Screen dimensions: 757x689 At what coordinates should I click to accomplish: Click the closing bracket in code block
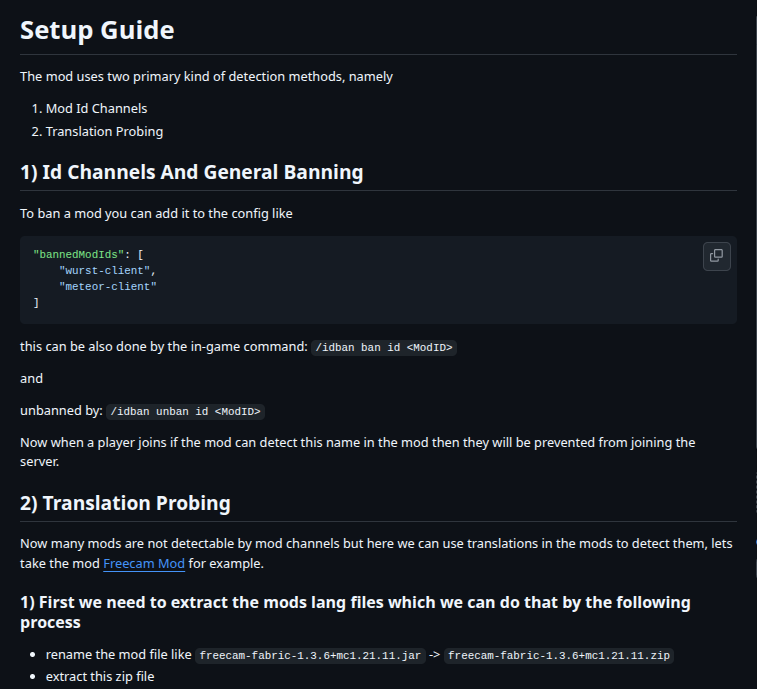pos(36,303)
